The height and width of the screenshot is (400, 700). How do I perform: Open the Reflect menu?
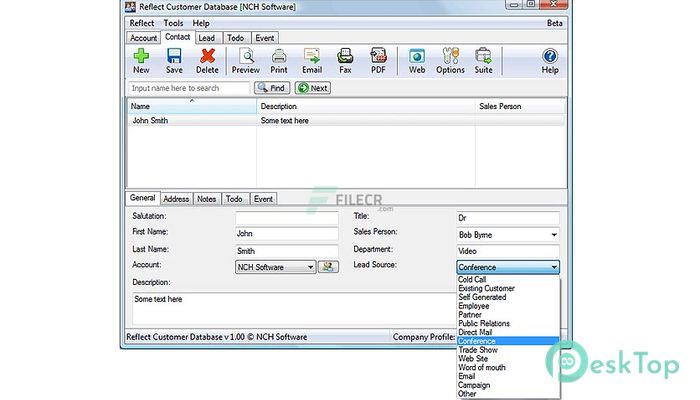click(142, 23)
